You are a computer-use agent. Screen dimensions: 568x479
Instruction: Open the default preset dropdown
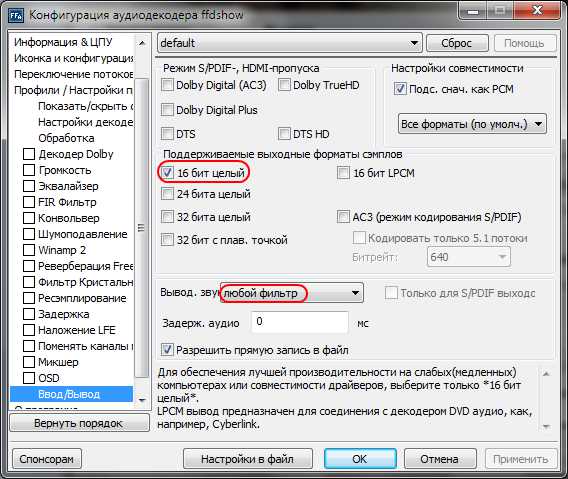click(290, 43)
